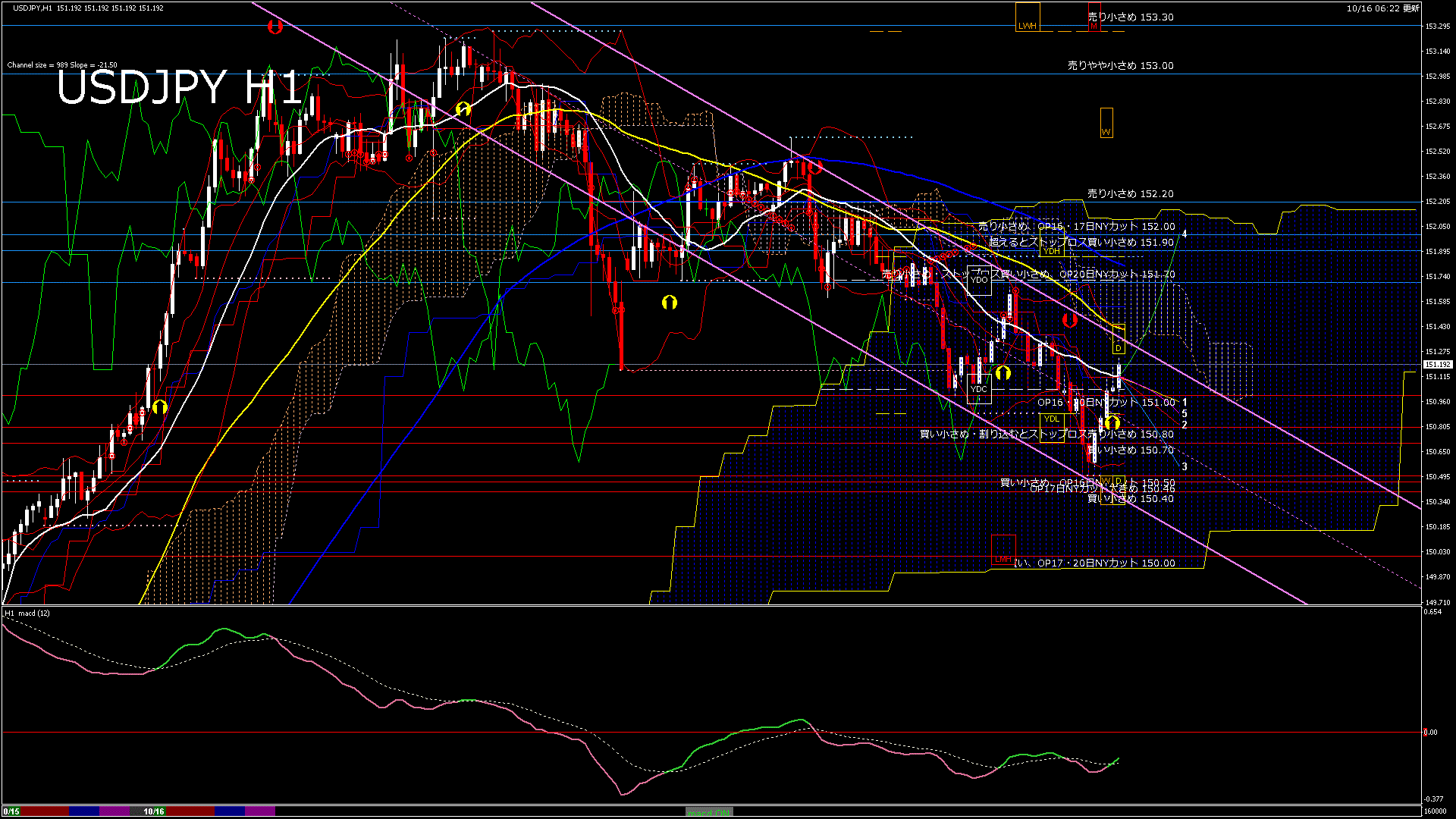Click the 売り小さめ 153.30 label
The image size is (1456, 819).
[1130, 17]
